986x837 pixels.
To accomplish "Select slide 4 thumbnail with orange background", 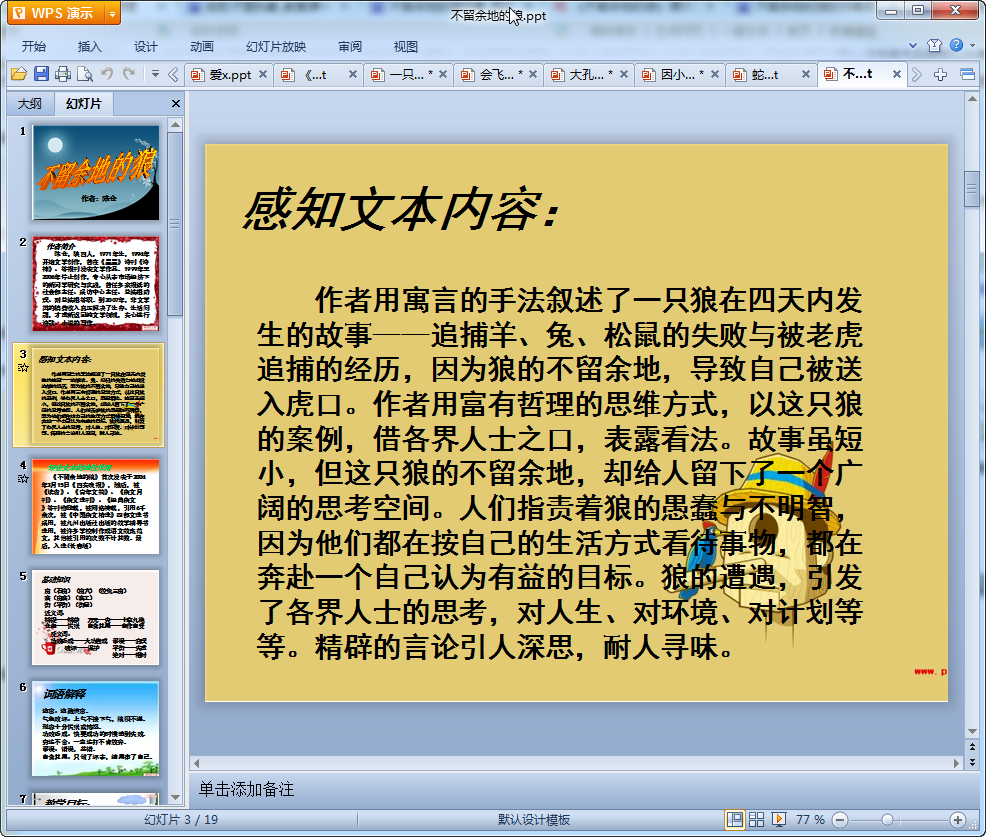I will coord(96,507).
